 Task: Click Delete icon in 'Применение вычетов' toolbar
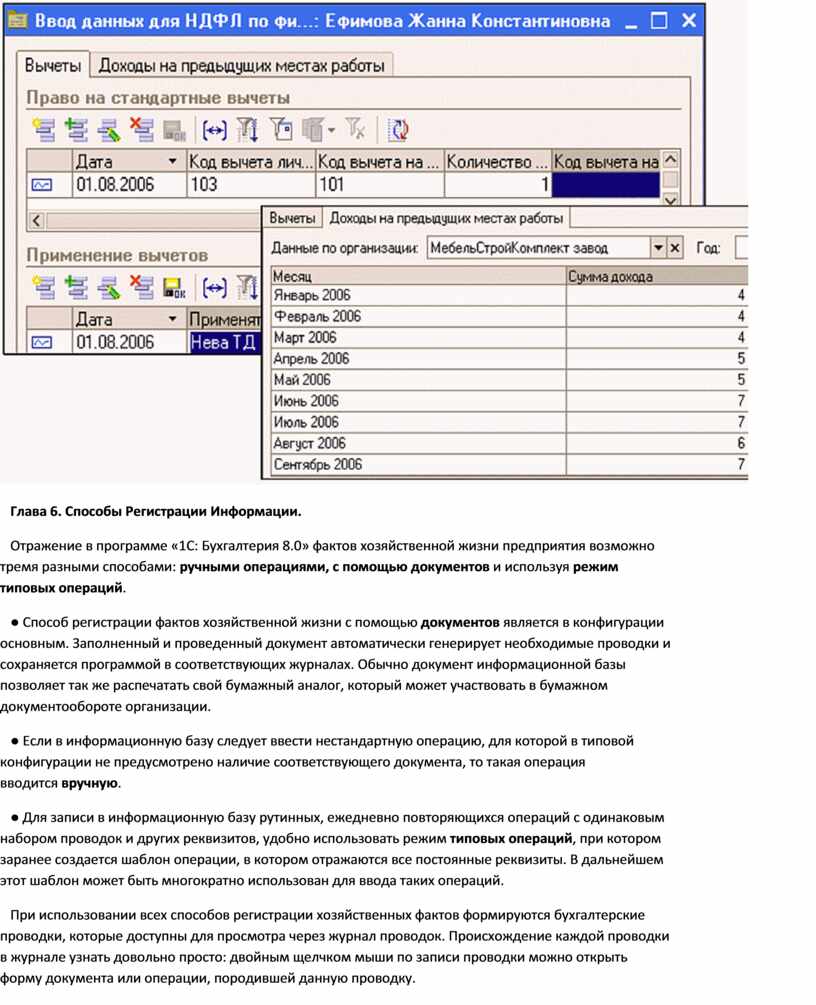[x=141, y=287]
